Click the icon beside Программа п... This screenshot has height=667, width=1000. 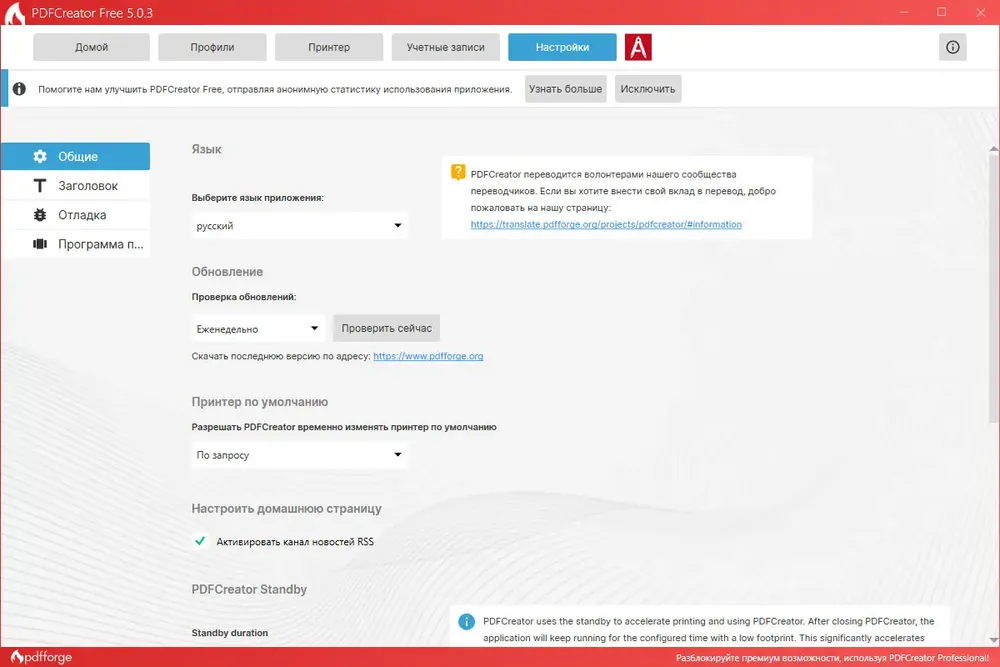tap(40, 244)
